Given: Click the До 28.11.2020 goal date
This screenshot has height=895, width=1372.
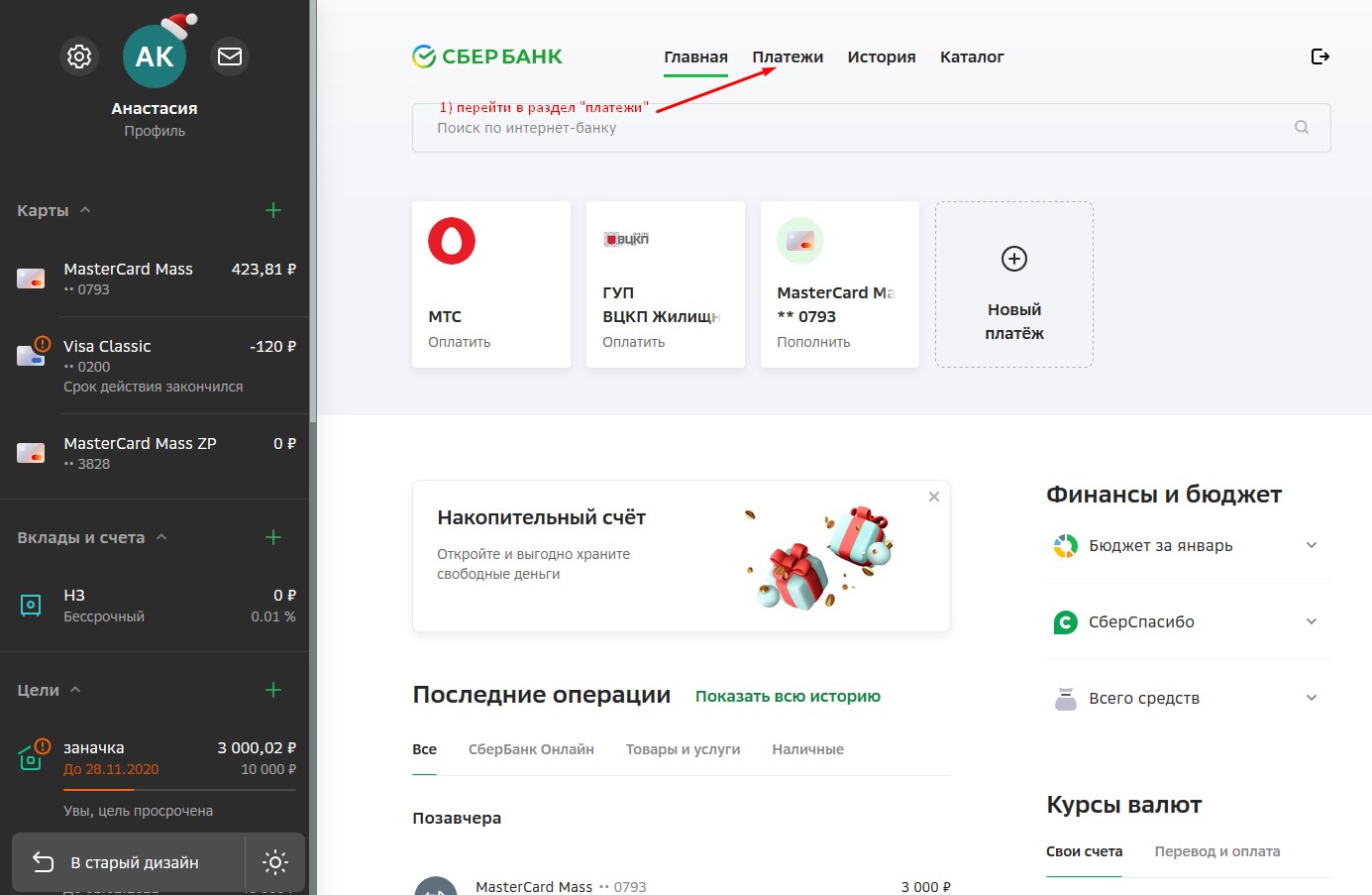Looking at the screenshot, I should point(111,769).
